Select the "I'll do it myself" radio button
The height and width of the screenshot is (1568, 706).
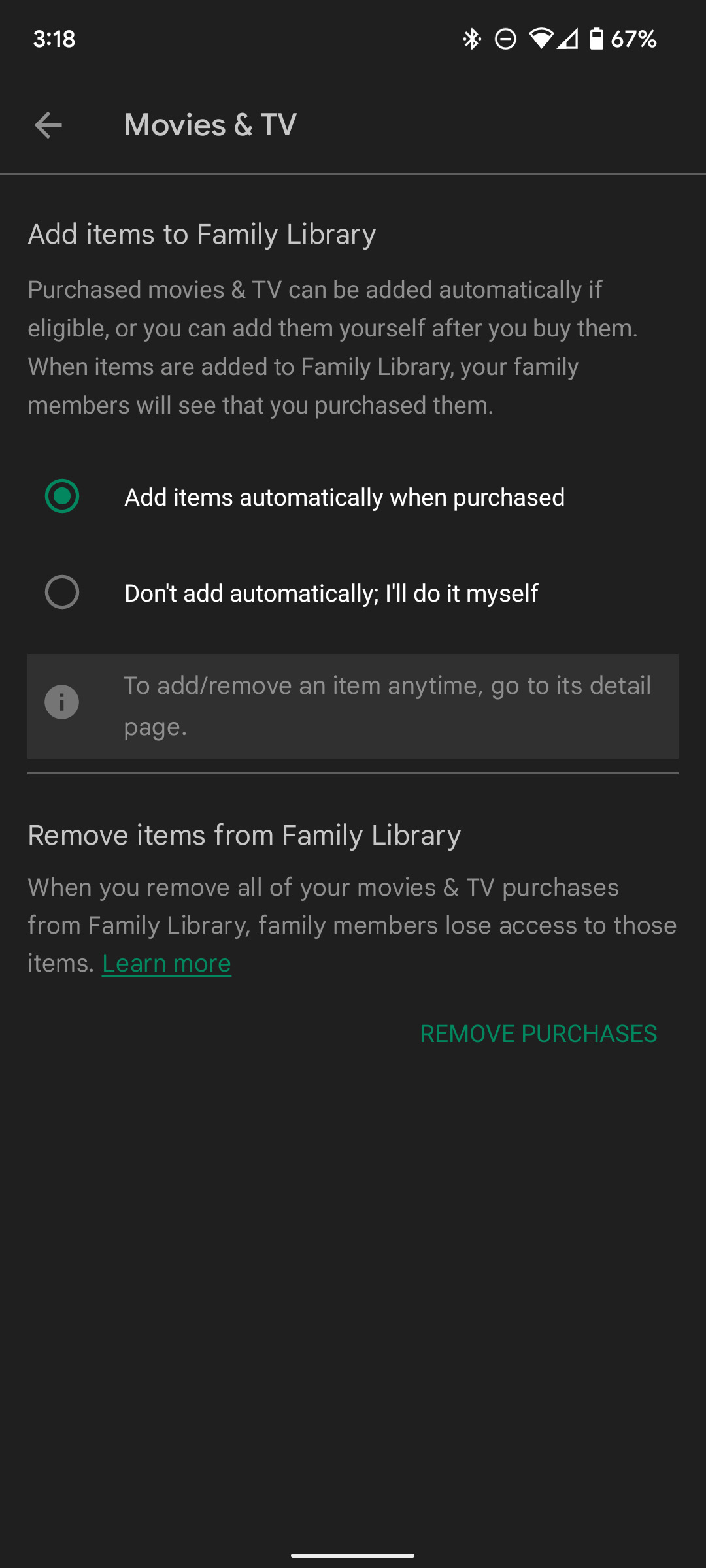pos(62,592)
